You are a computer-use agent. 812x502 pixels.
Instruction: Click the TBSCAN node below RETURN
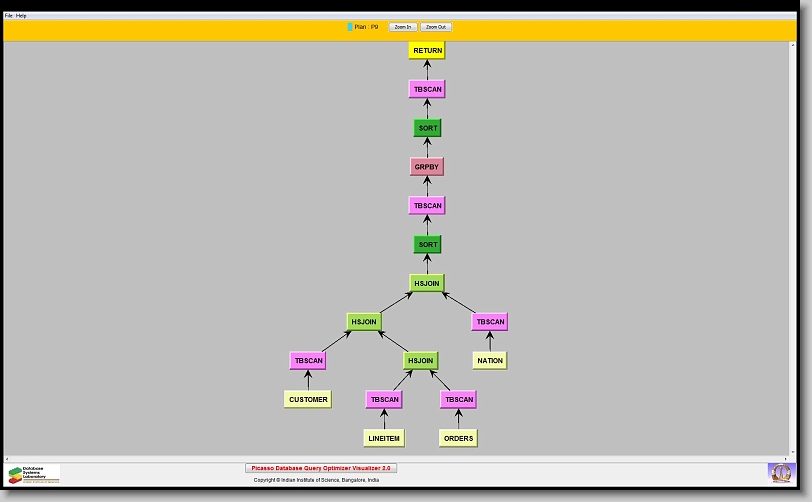(x=427, y=89)
